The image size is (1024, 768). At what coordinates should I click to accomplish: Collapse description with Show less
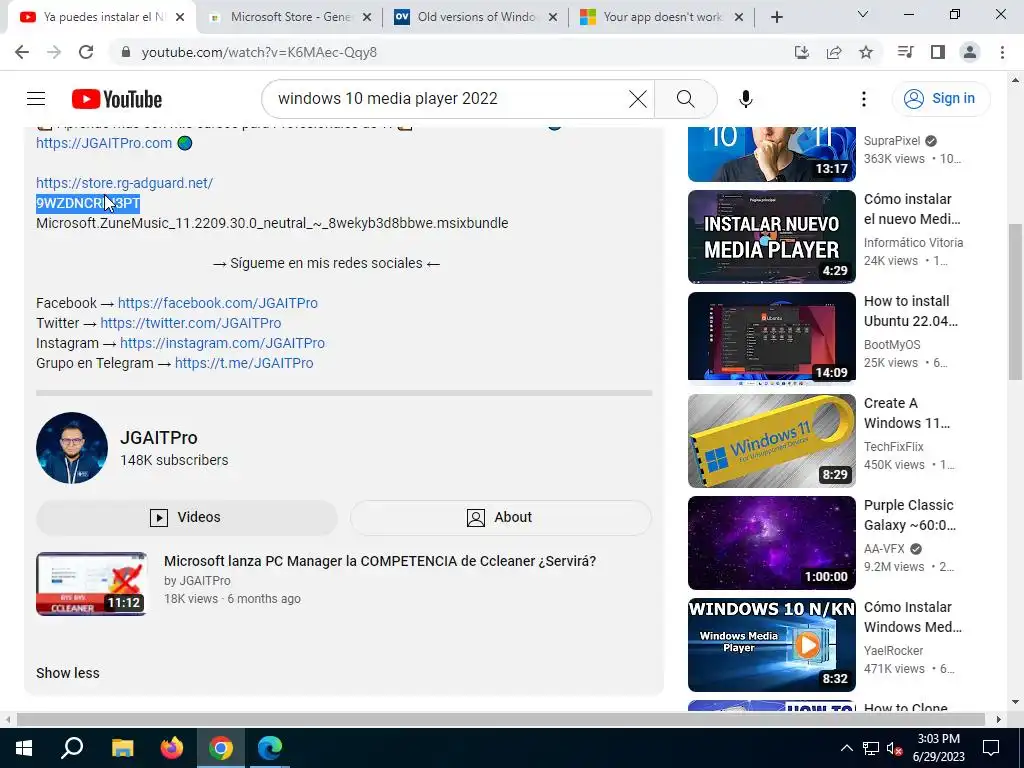67,673
